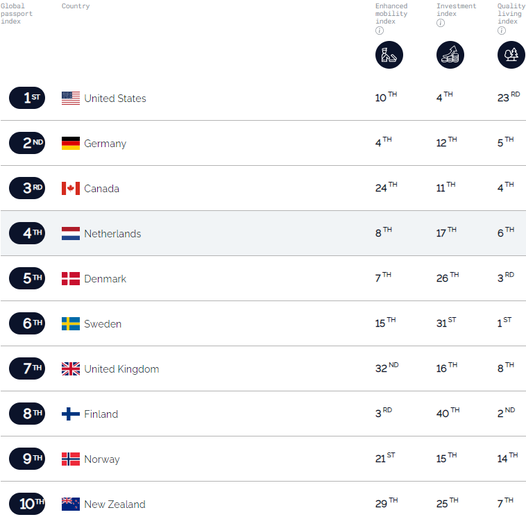Click the Canada maple leaf flag
The image size is (526, 526).
point(71,189)
